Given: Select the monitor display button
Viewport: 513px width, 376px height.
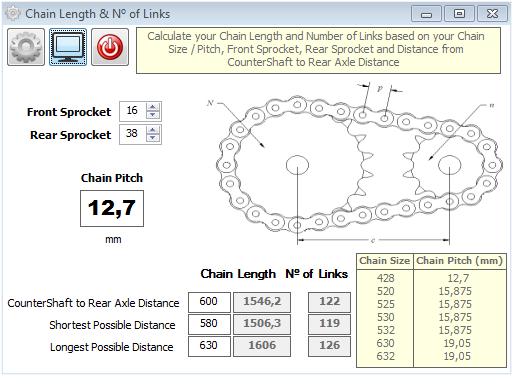Looking at the screenshot, I should (68, 47).
